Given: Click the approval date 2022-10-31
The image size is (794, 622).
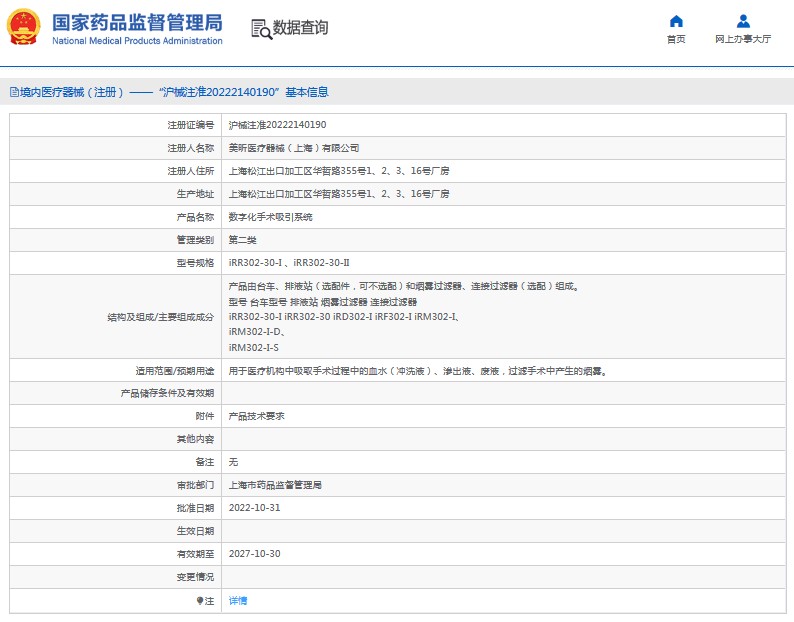Looking at the screenshot, I should coord(254,508).
